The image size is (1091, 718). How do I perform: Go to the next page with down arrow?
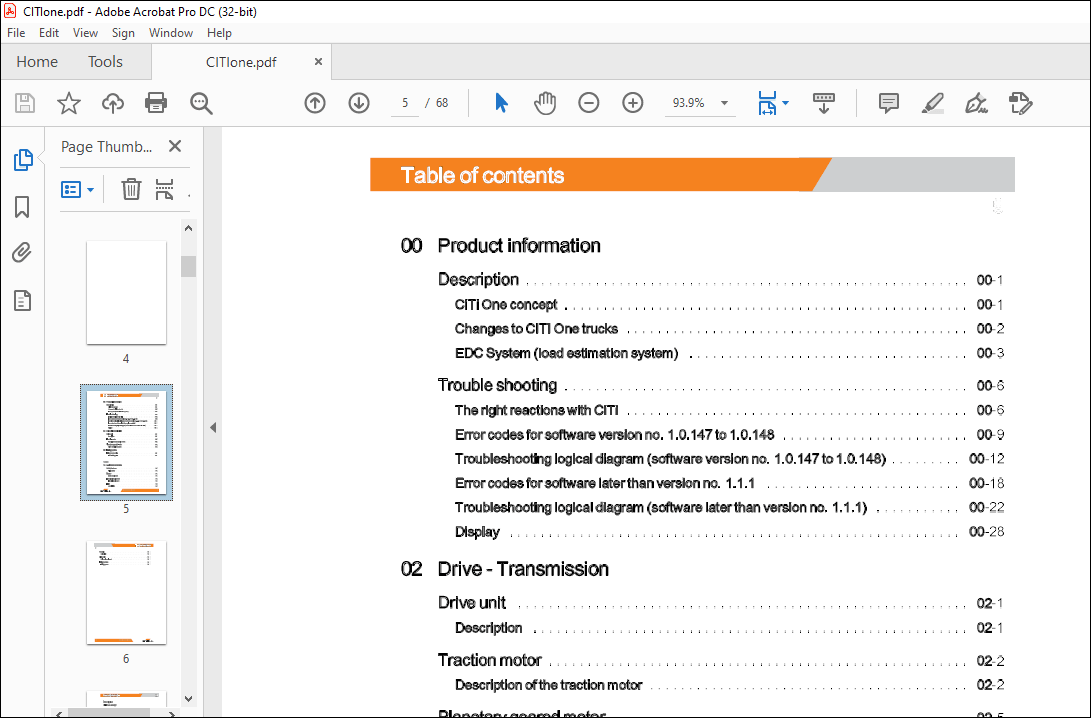pyautogui.click(x=358, y=102)
